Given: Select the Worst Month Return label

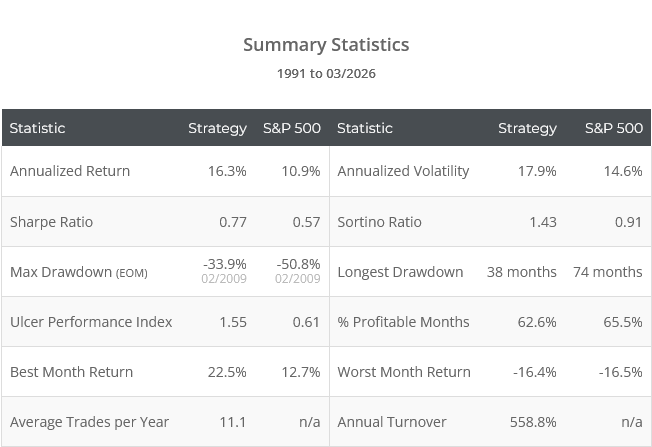Looking at the screenshot, I should click(x=404, y=372).
